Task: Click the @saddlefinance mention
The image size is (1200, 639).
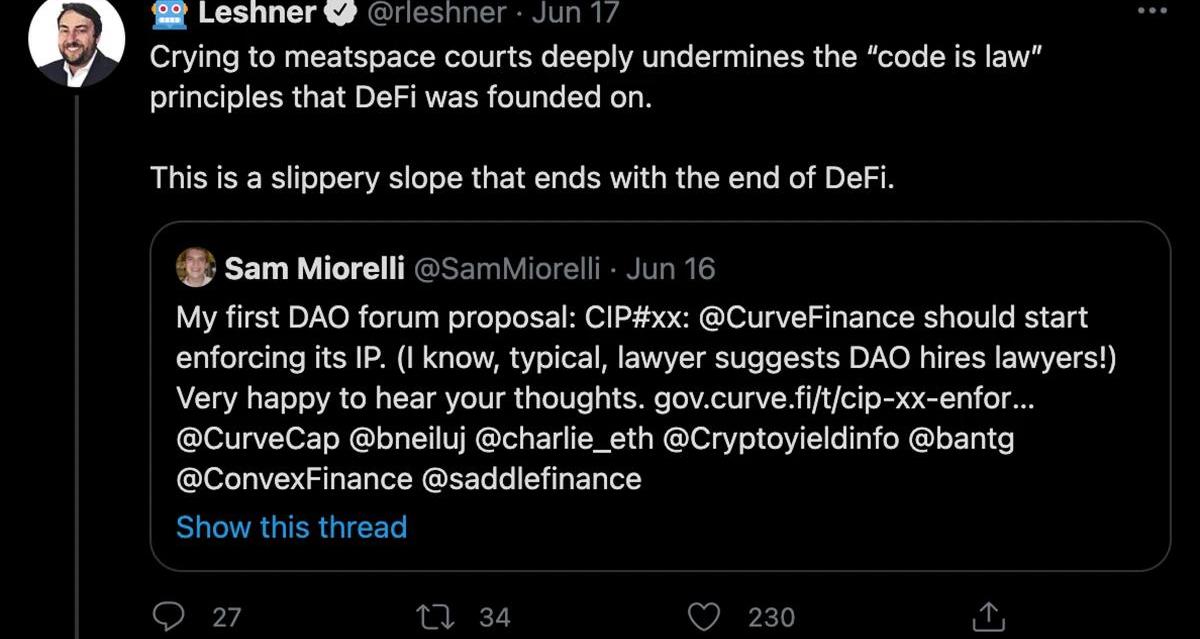Action: [x=532, y=478]
